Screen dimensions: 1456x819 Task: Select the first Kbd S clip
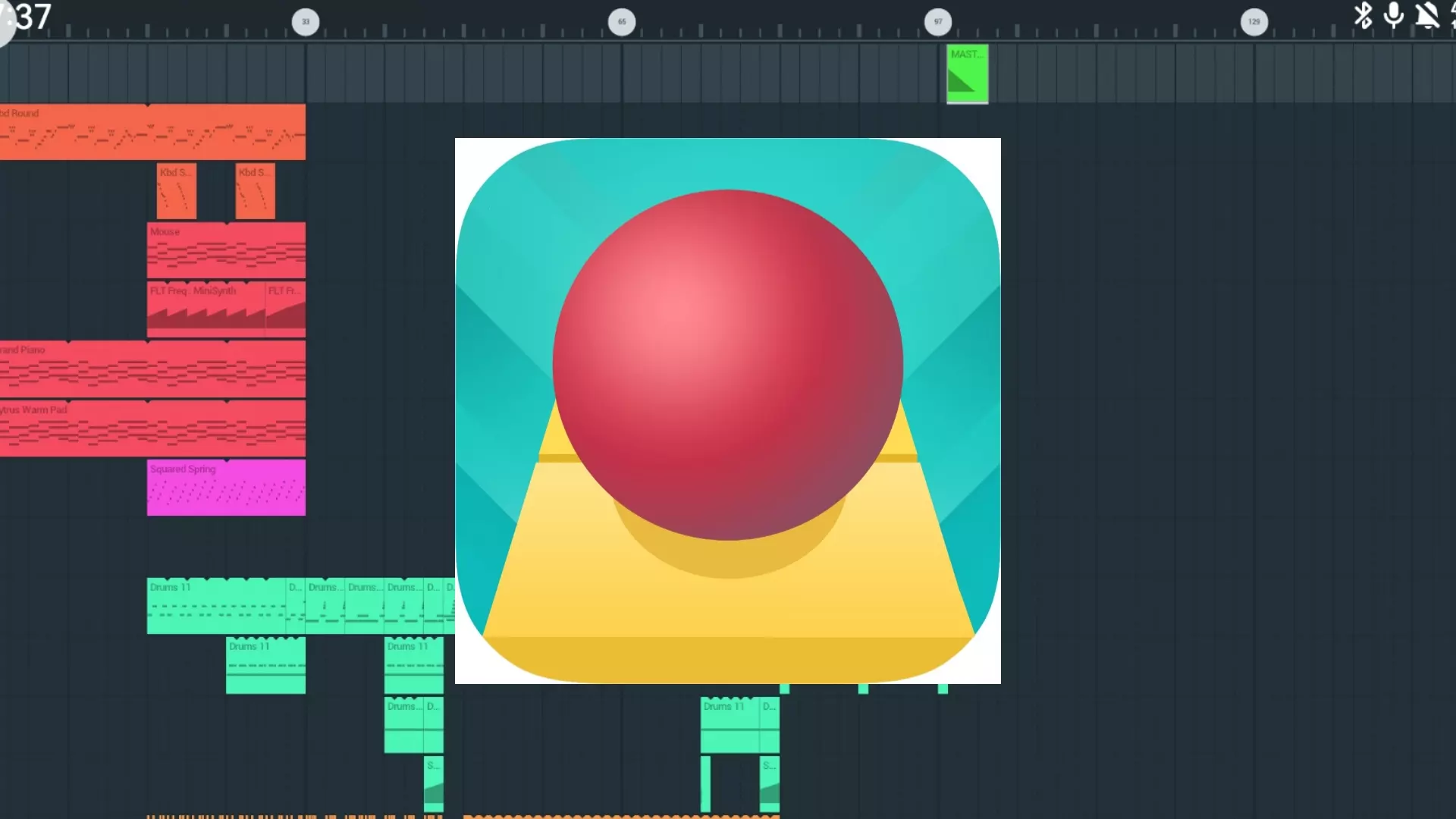click(x=176, y=191)
